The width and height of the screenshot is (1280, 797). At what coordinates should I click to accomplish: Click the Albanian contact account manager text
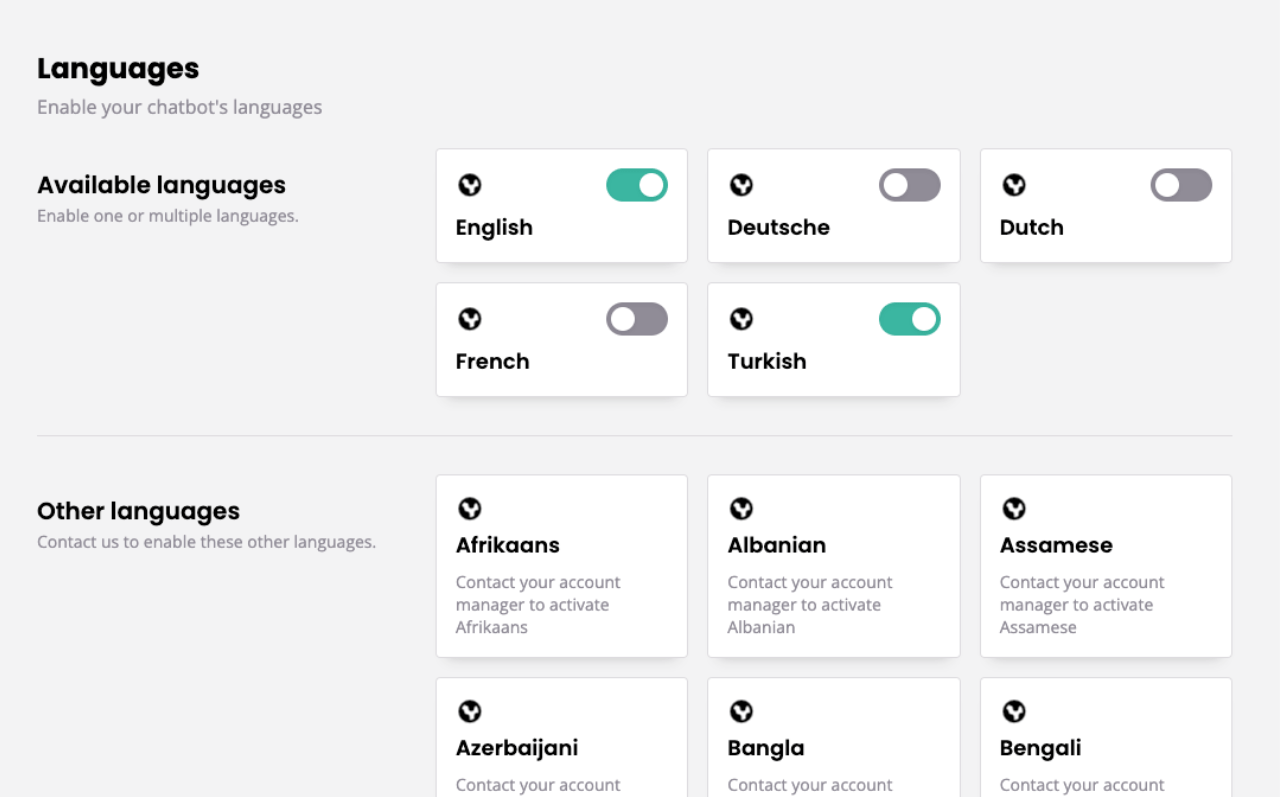[810, 604]
